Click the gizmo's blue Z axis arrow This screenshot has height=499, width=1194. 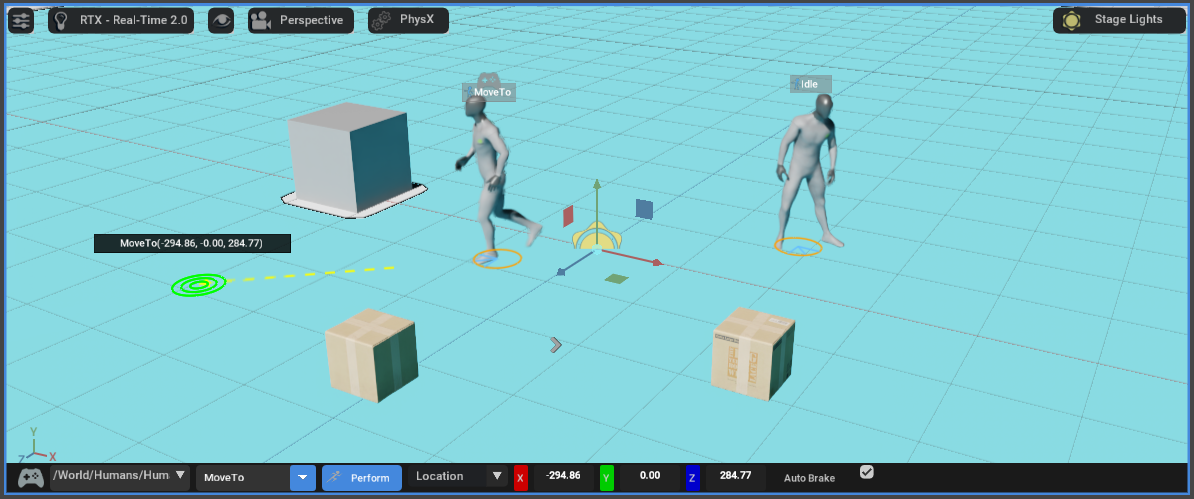tap(561, 271)
